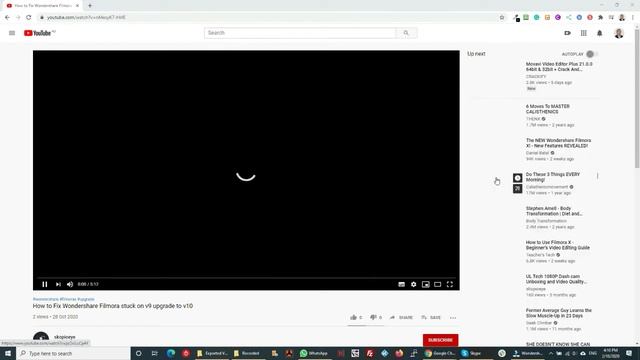The width and height of the screenshot is (640, 360).
Task: Pause the video with the pause button
Action: tap(45, 284)
